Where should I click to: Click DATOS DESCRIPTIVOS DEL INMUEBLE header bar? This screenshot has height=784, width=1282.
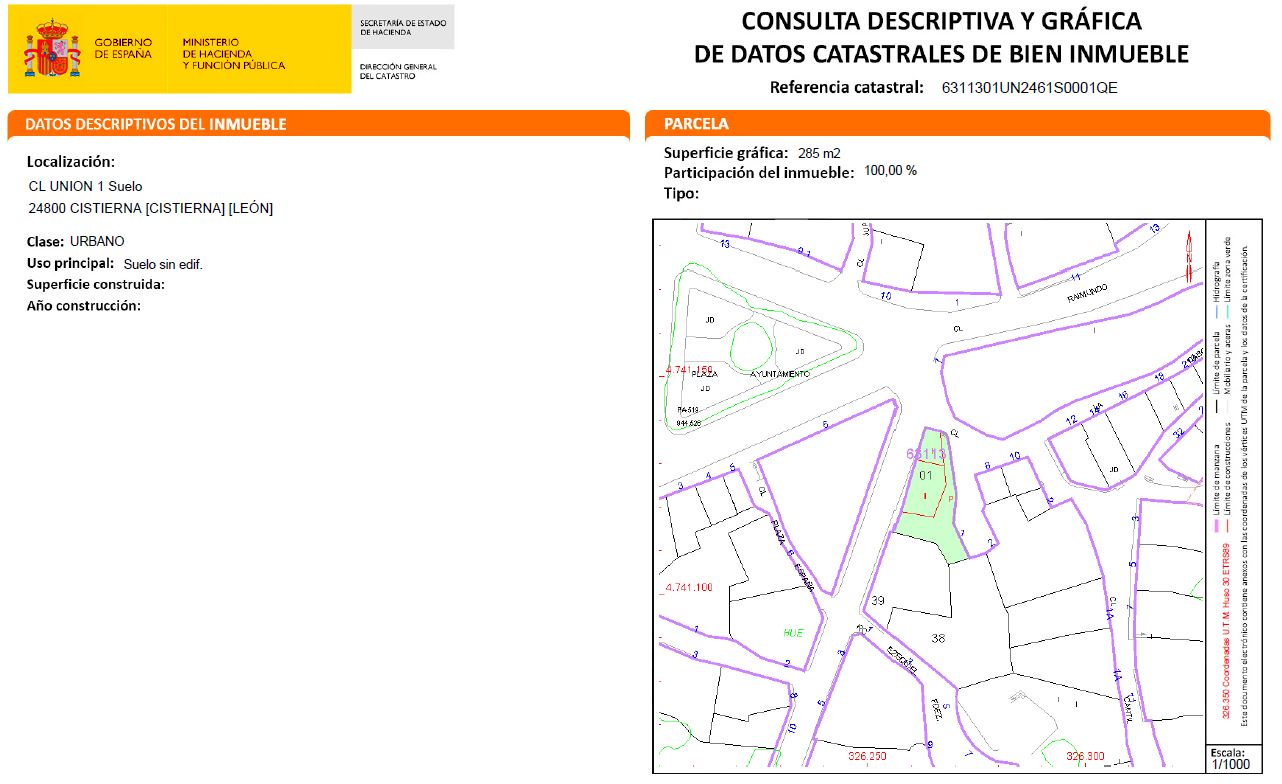tap(318, 124)
